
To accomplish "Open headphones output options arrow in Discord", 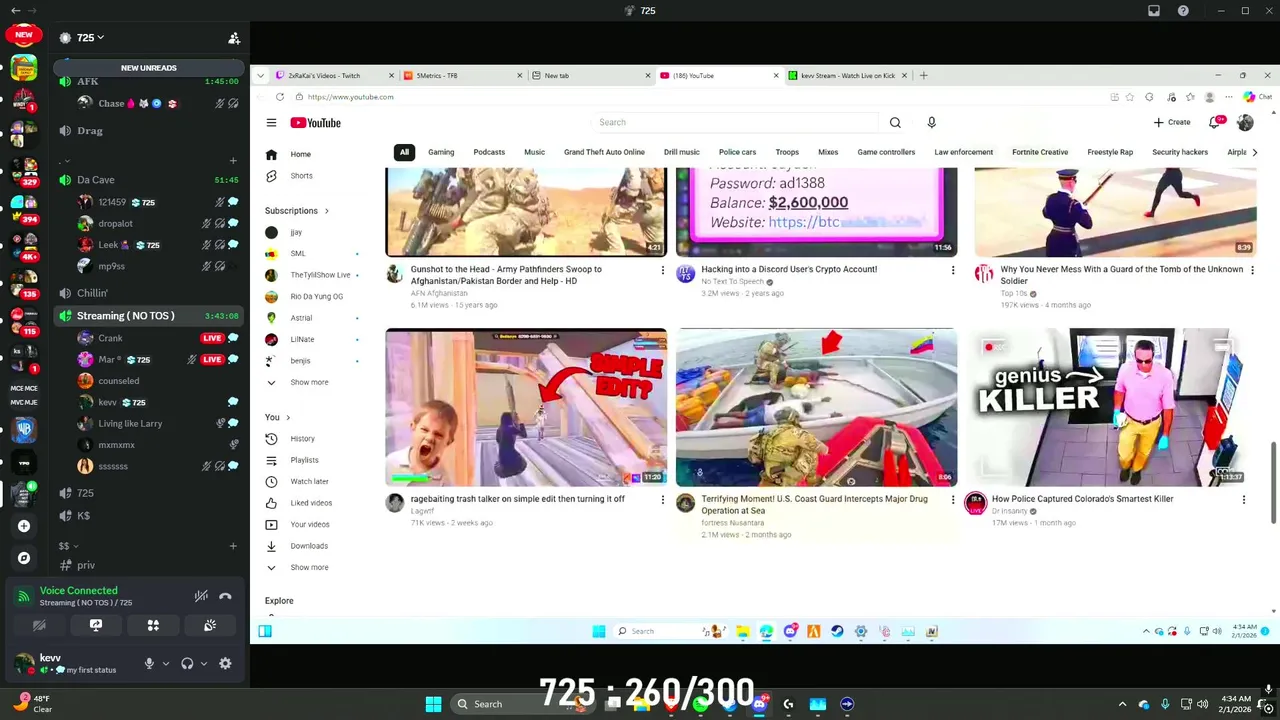I will click(204, 663).
